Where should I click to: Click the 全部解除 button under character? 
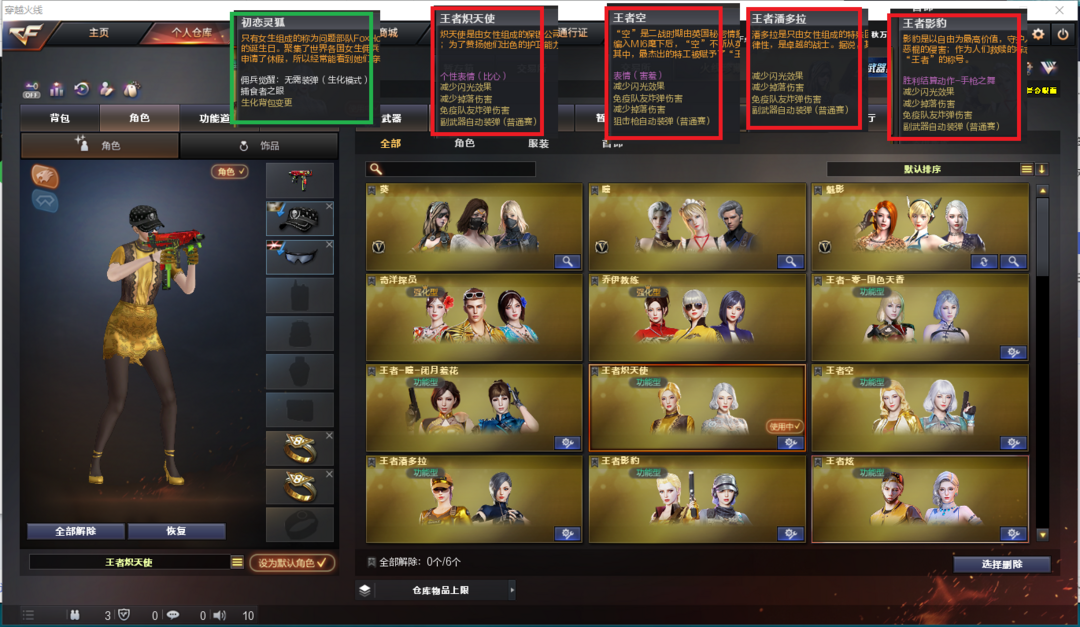[76, 531]
